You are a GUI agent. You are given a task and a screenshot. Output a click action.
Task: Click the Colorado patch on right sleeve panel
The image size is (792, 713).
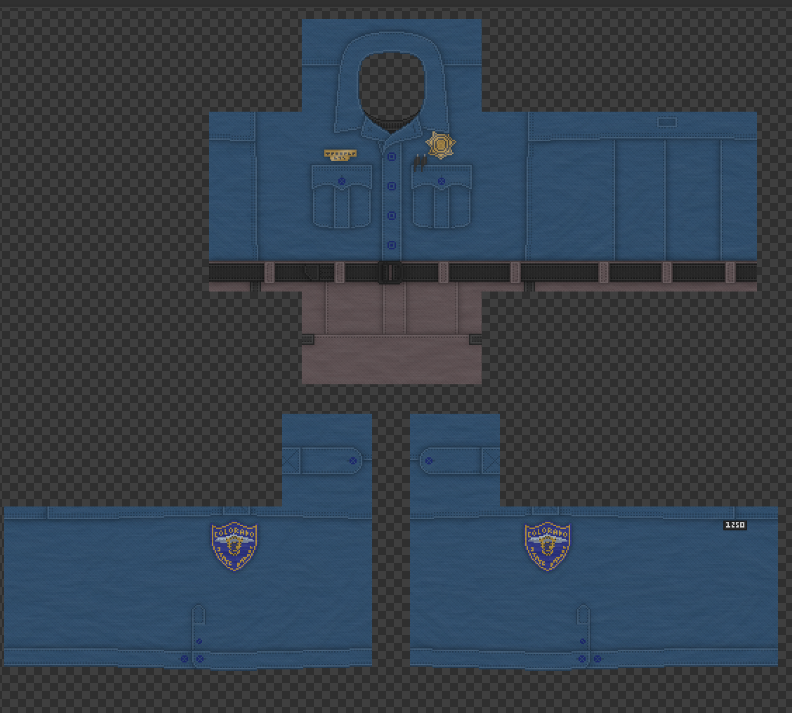(x=547, y=546)
